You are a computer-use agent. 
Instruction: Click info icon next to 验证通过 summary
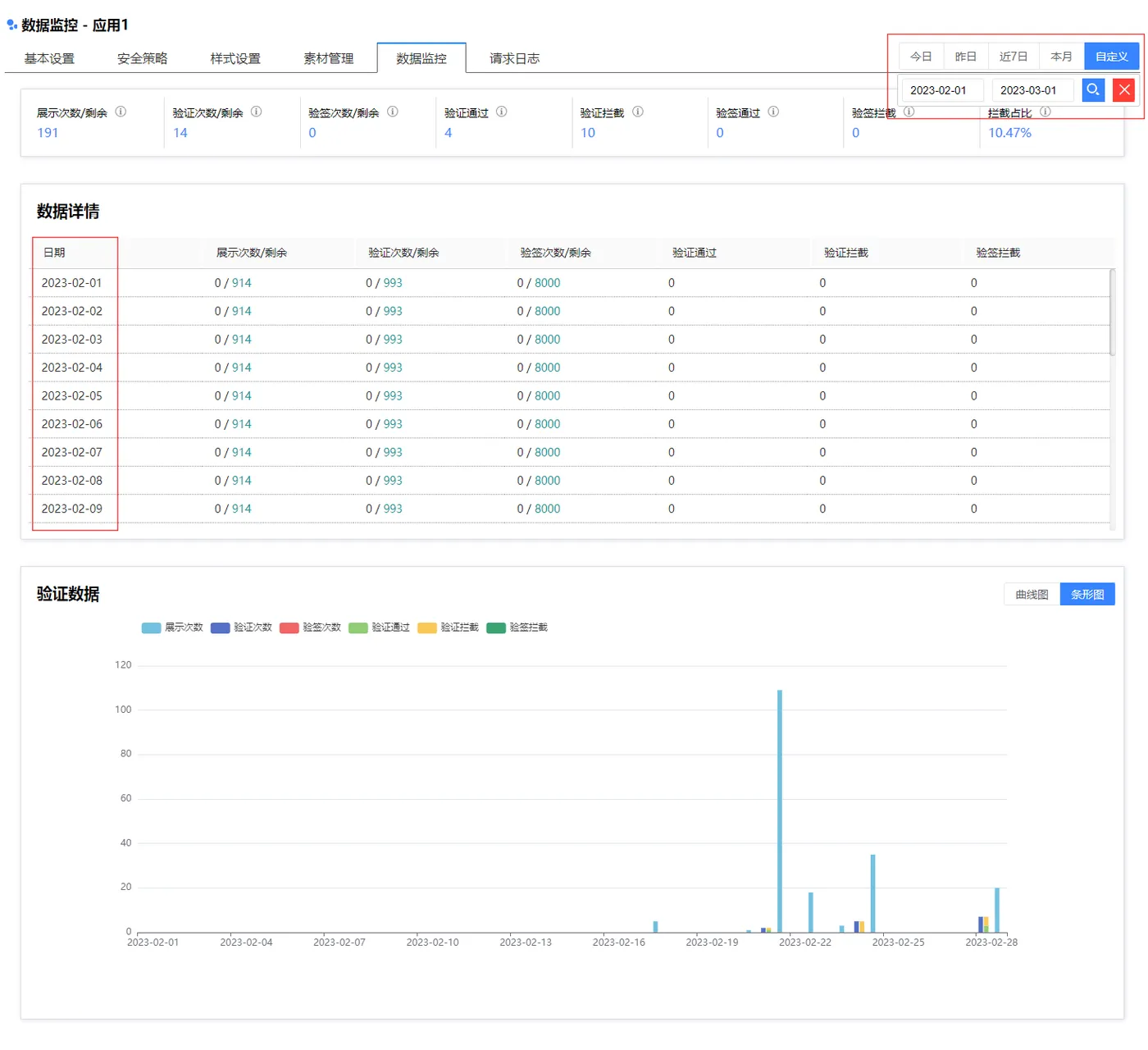click(502, 112)
